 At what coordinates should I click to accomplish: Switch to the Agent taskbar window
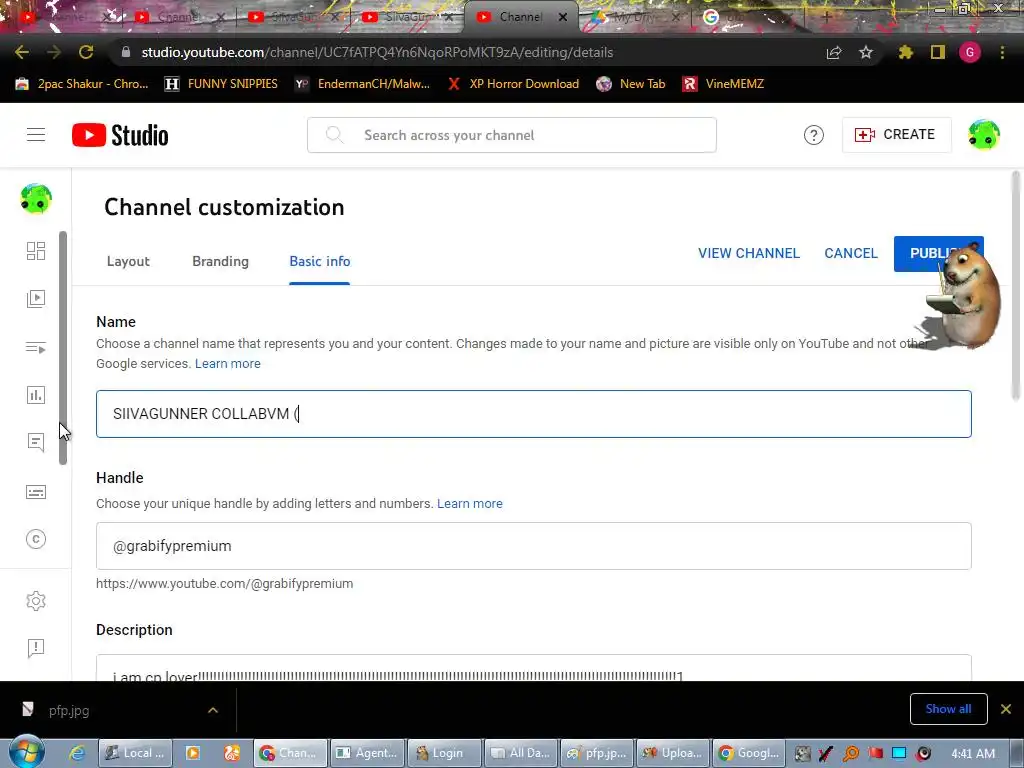point(368,753)
